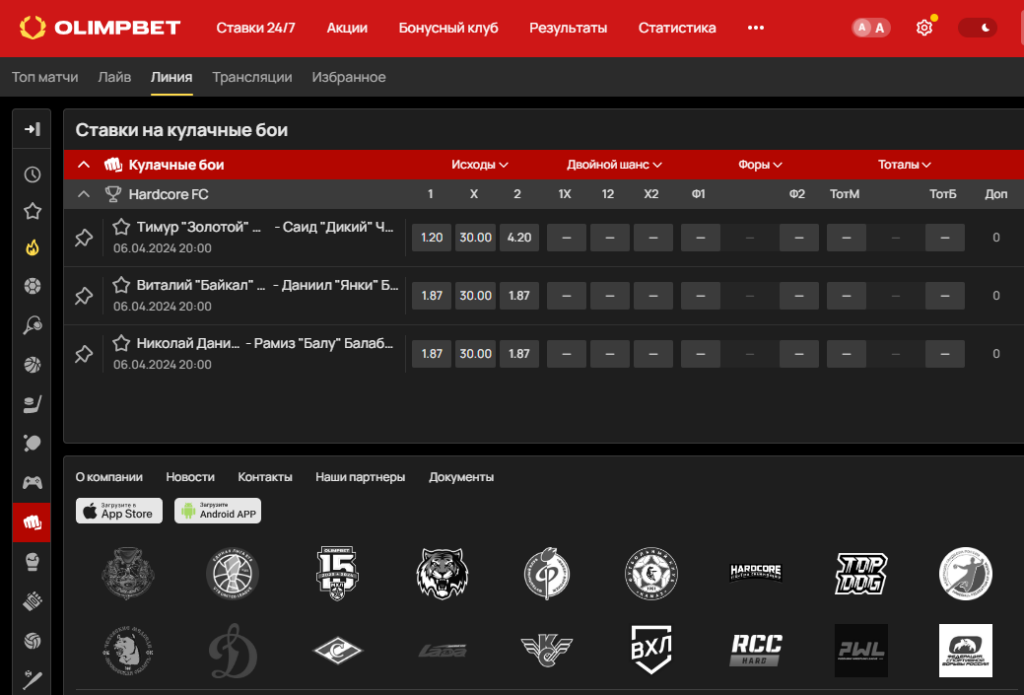Toggle the dark mode moon switch
Screen dimensions: 1024x695
[977, 27]
